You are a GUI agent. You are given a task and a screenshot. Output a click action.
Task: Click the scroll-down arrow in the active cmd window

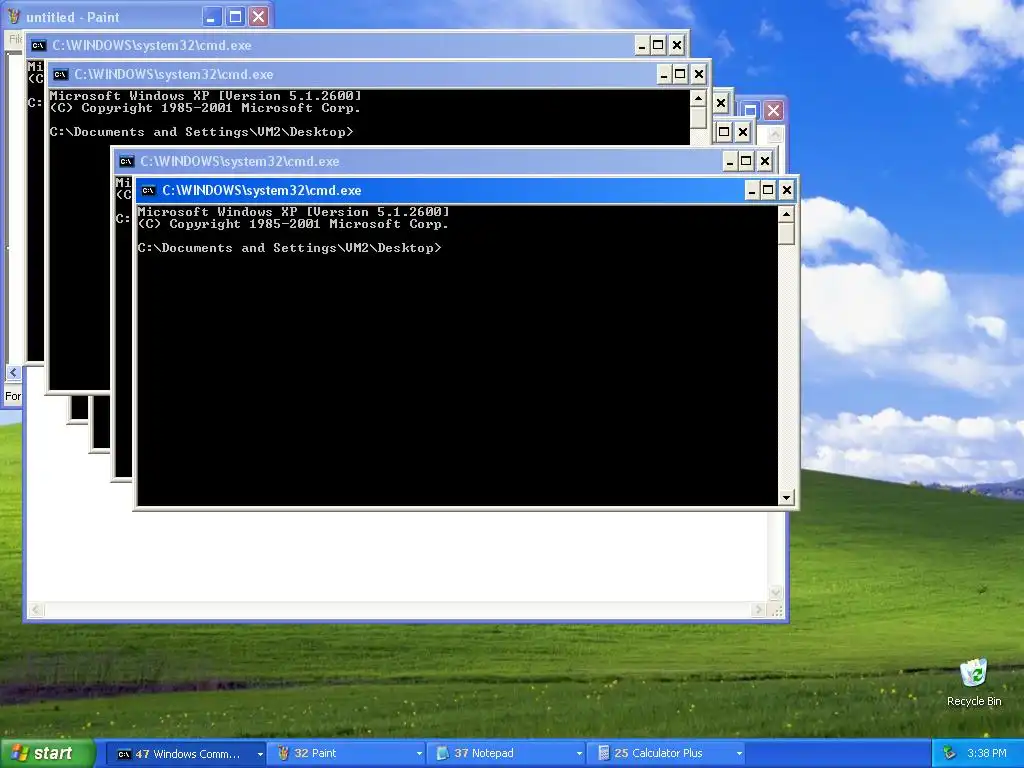[786, 498]
